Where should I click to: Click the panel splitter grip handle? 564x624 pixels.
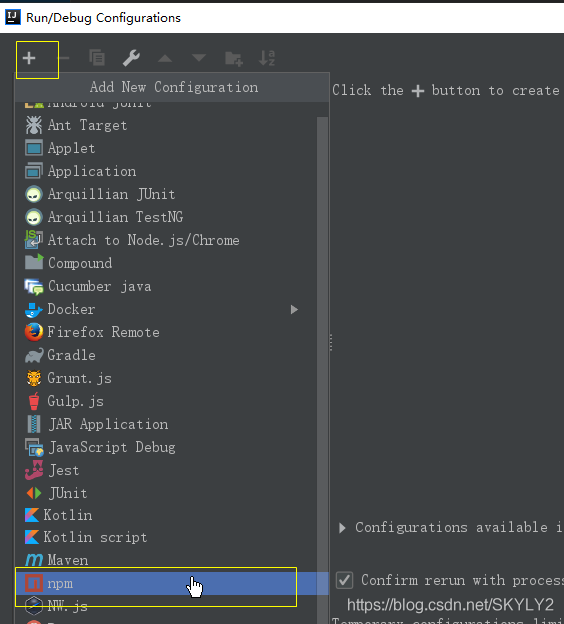[331, 343]
